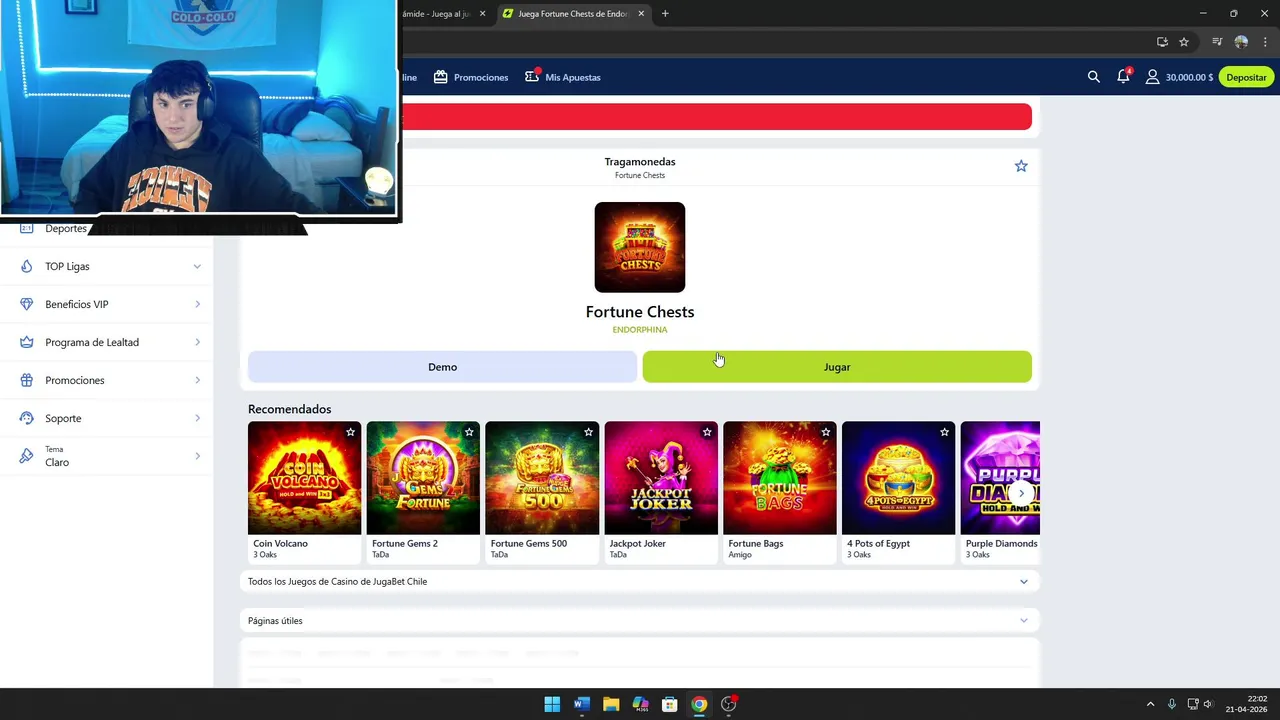This screenshot has width=1280, height=720.
Task: Favorite the Fortune Bags game star
Action: click(826, 432)
